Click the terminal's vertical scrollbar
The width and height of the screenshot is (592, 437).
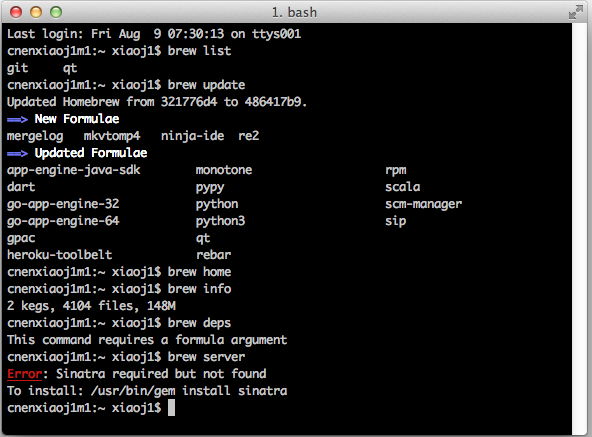coord(579,229)
